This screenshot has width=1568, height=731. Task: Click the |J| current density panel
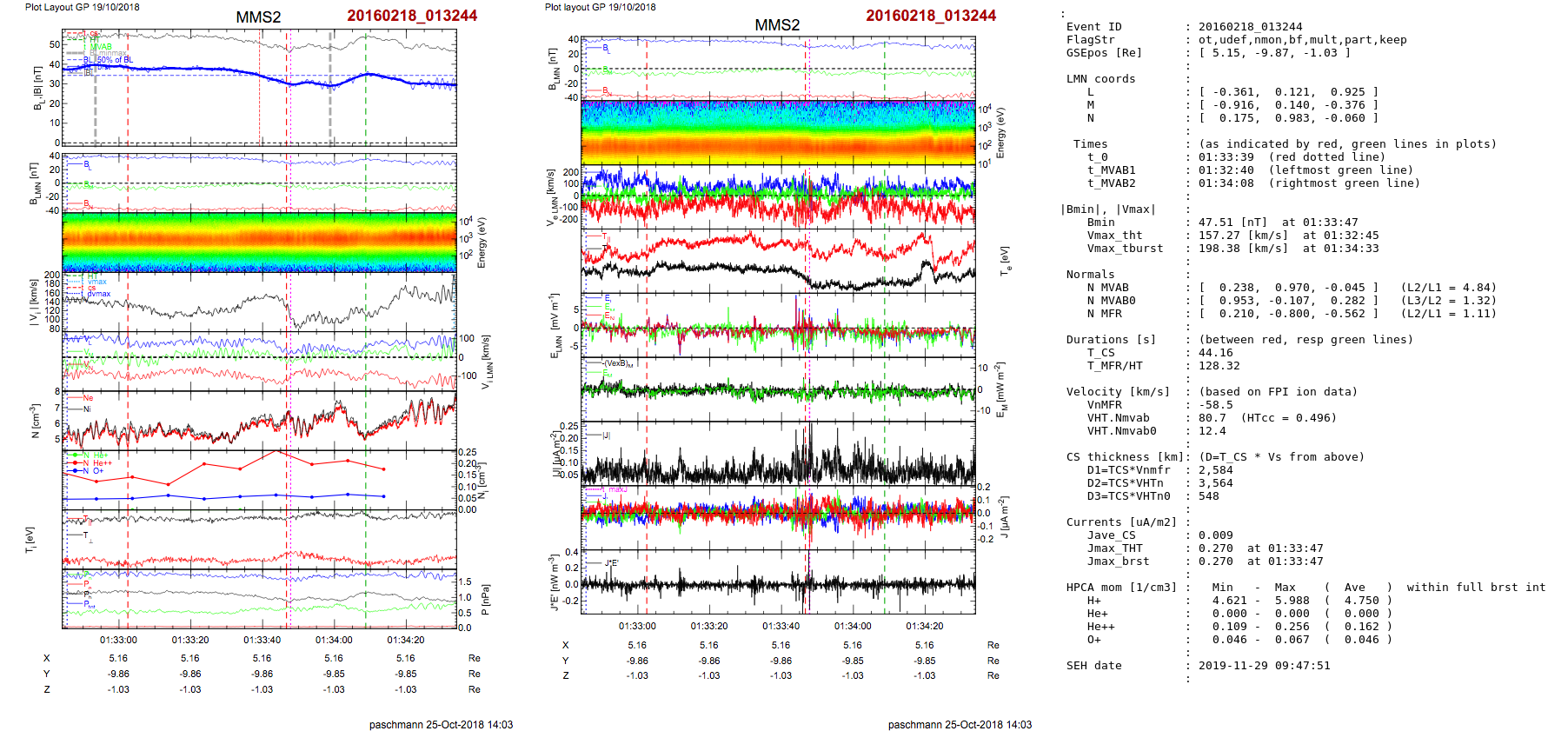click(x=777, y=453)
